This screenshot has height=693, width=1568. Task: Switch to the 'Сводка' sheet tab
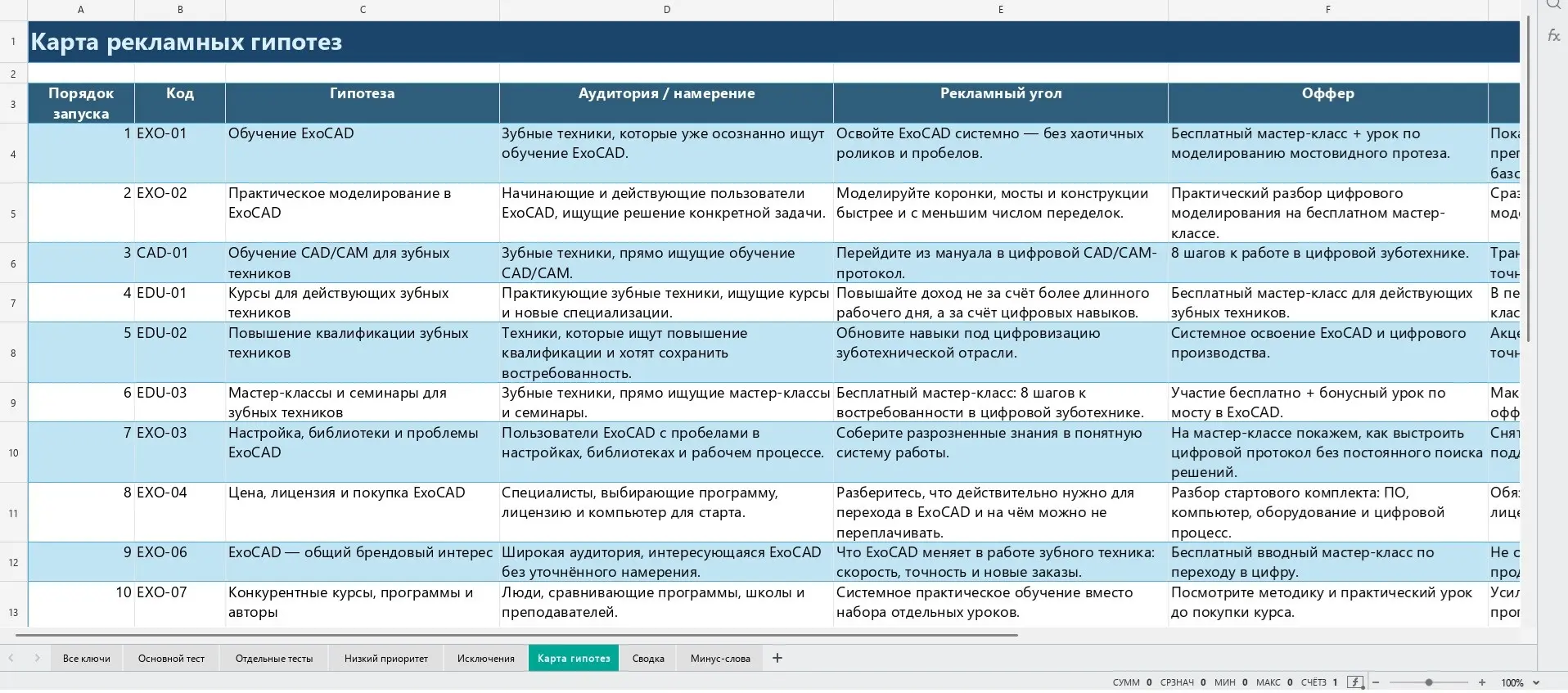coord(648,659)
